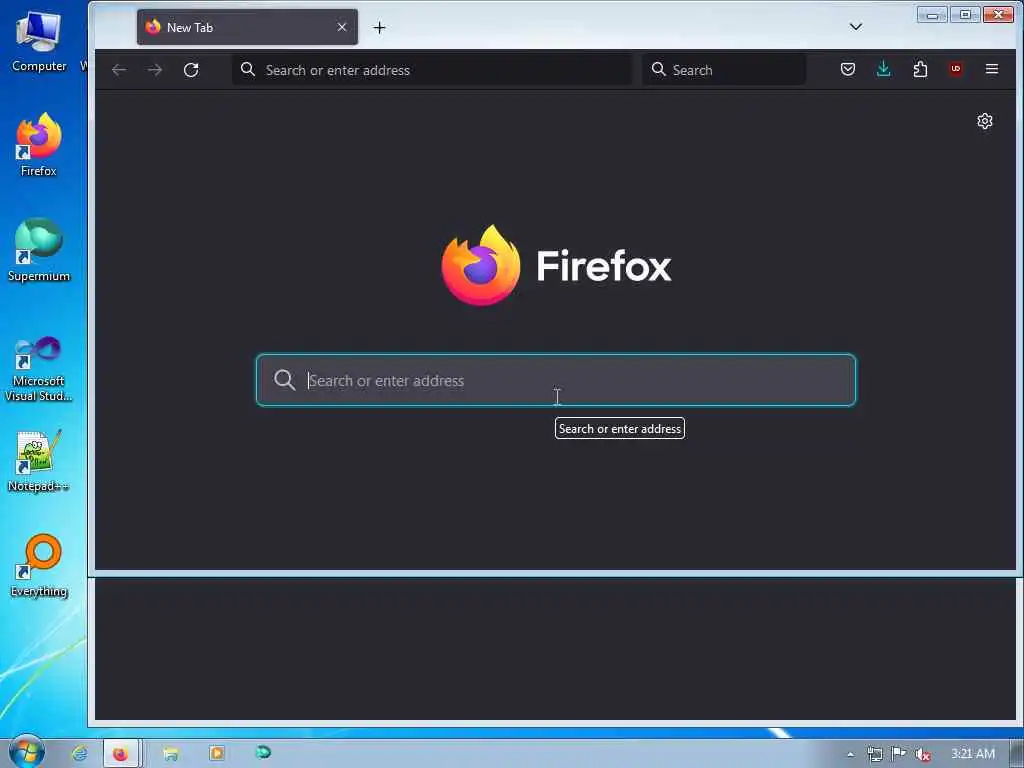Image resolution: width=1024 pixels, height=768 pixels.
Task: Select the Supermium desktop shortcut
Action: click(39, 250)
